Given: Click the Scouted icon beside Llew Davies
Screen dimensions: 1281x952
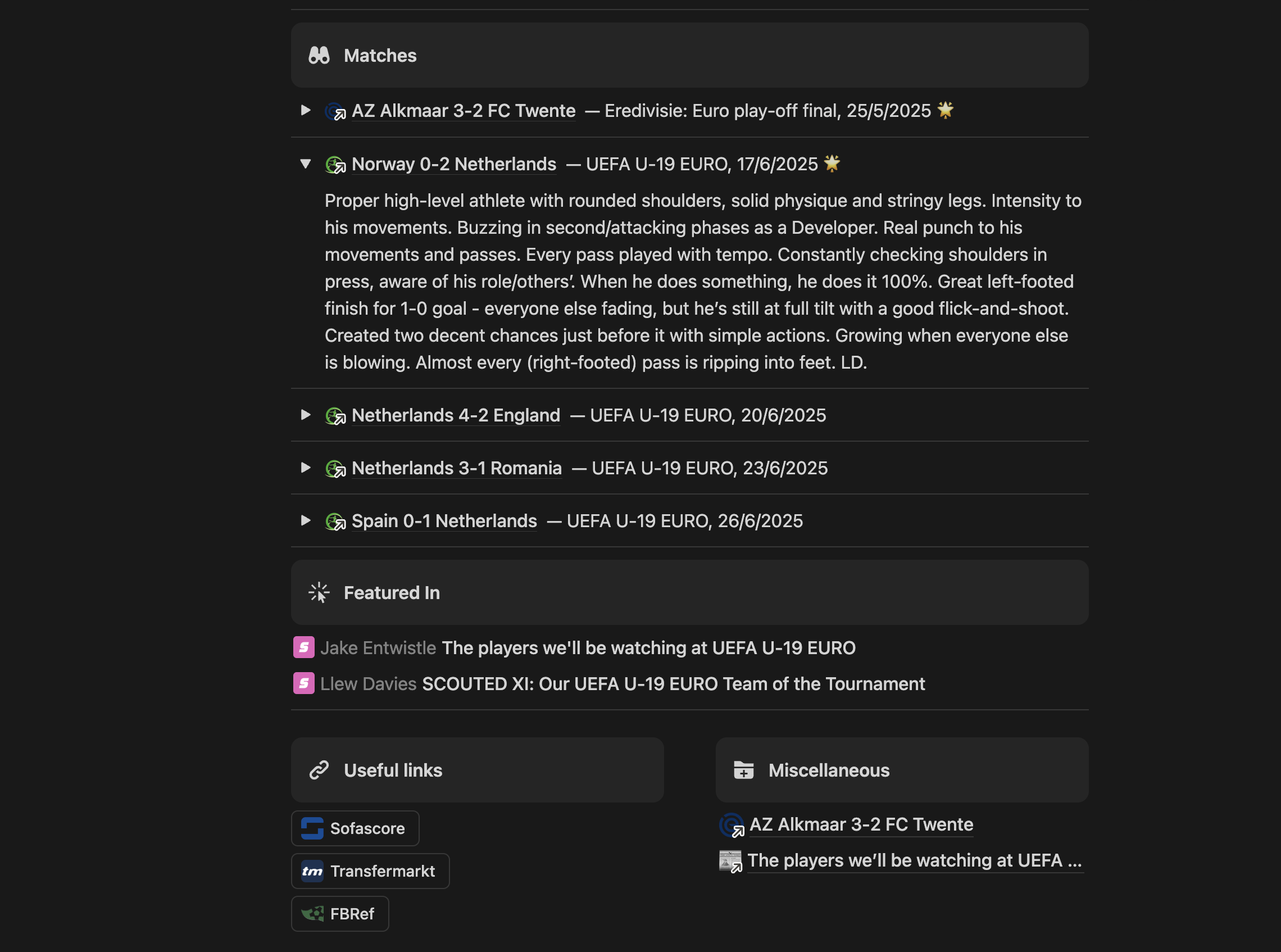Looking at the screenshot, I should 303,683.
